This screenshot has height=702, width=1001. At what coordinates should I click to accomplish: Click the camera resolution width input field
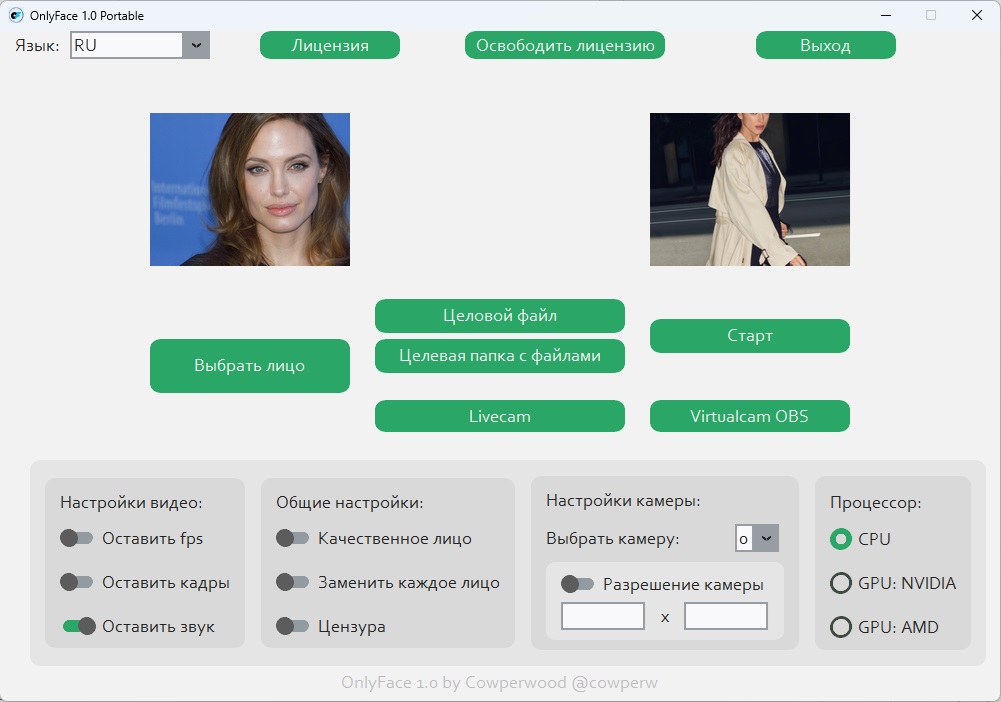click(603, 616)
